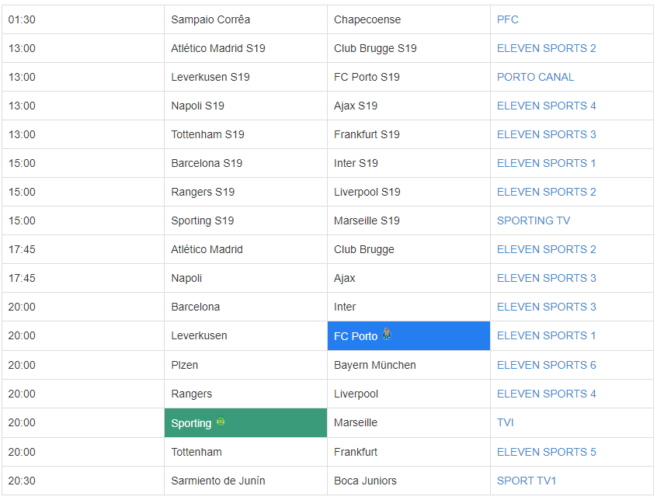This screenshot has width=657, height=500.
Task: Click the Marseille S19 cell
Action: coord(409,220)
